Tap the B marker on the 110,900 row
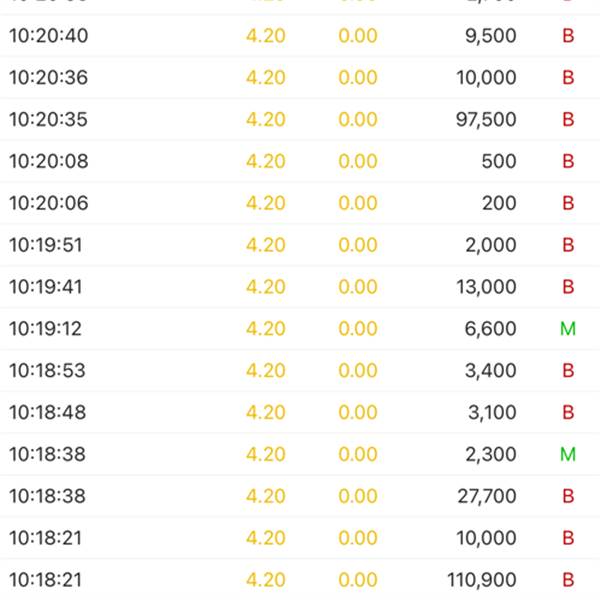 [568, 580]
